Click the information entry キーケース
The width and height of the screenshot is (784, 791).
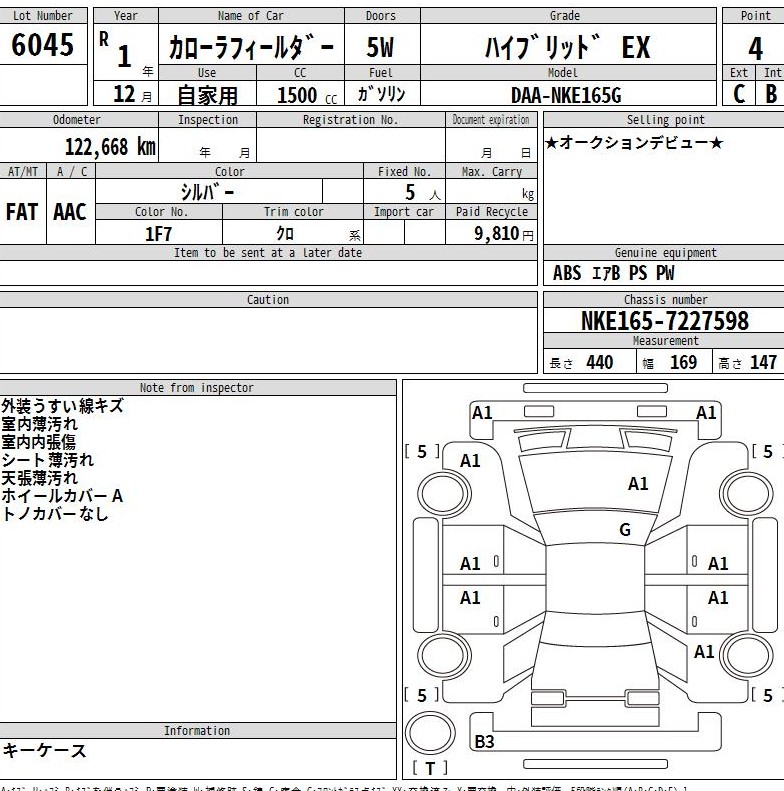pos(44,750)
